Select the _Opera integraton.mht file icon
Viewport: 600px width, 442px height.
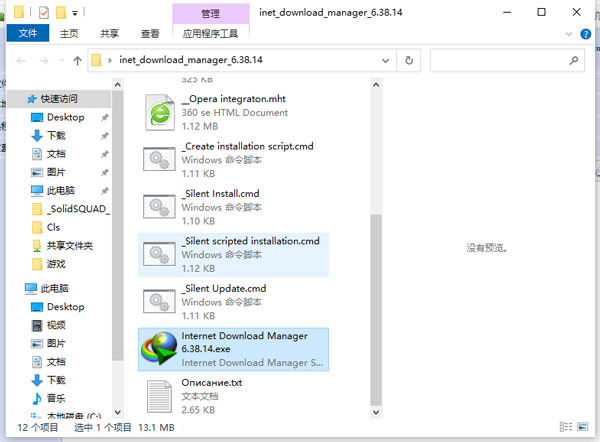tap(160, 113)
